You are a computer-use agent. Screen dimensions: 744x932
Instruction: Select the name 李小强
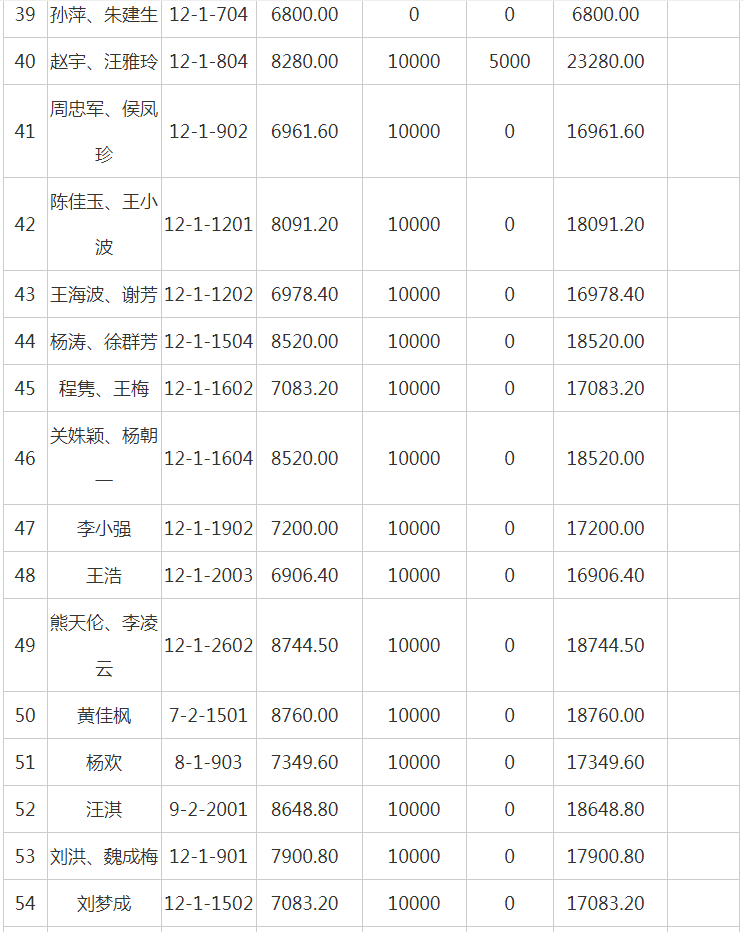point(104,528)
